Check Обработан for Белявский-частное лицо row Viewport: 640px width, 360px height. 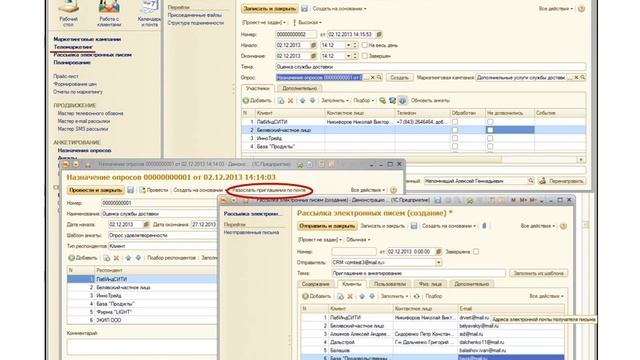pos(455,130)
